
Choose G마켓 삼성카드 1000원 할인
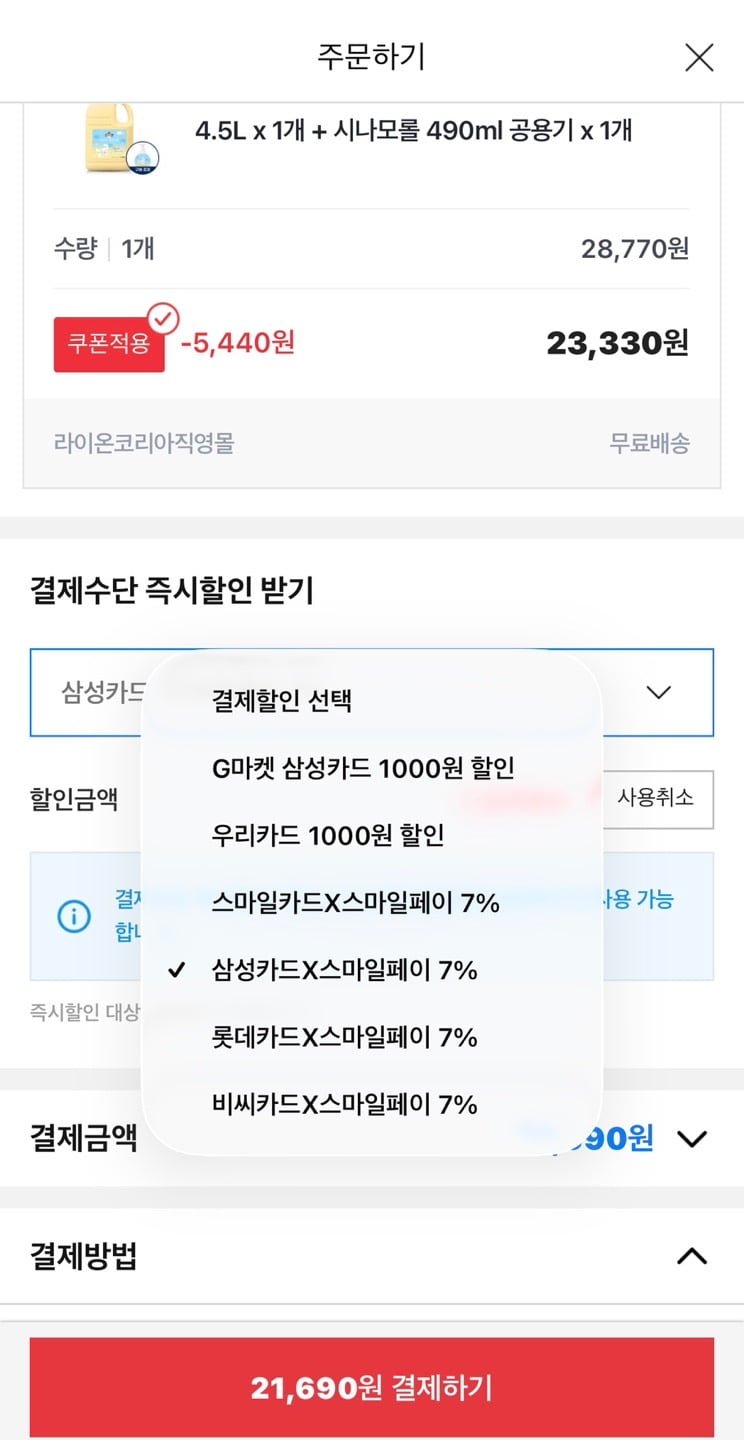tap(363, 768)
